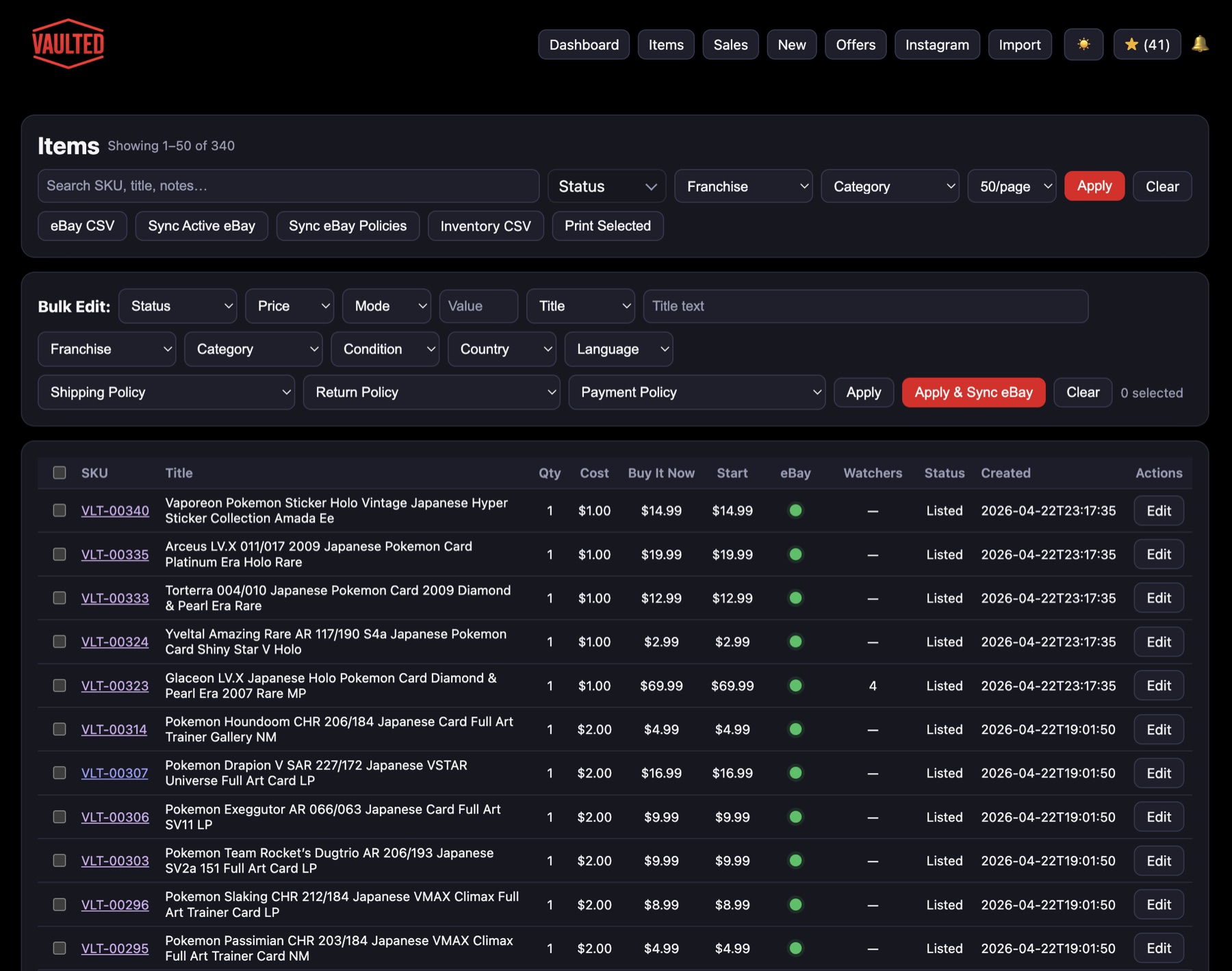Open the Sales nav item
The image size is (1232, 971).
730,45
